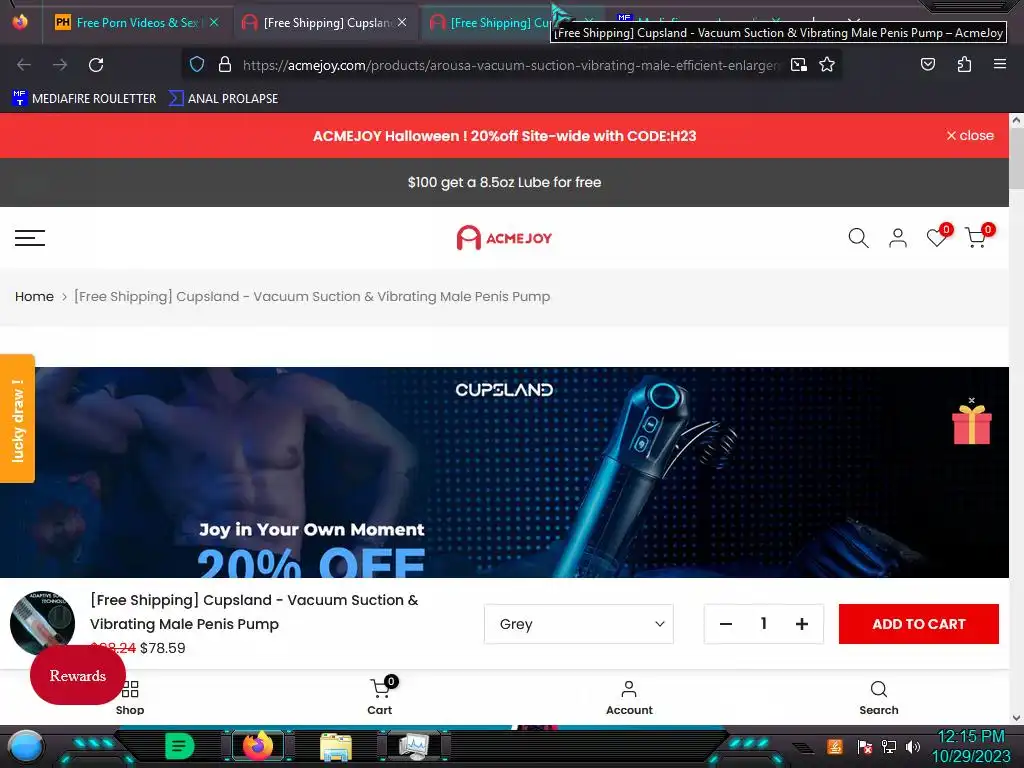This screenshot has width=1024, height=768.
Task: Open the Firefox application menu
Action: pyautogui.click(x=999, y=64)
